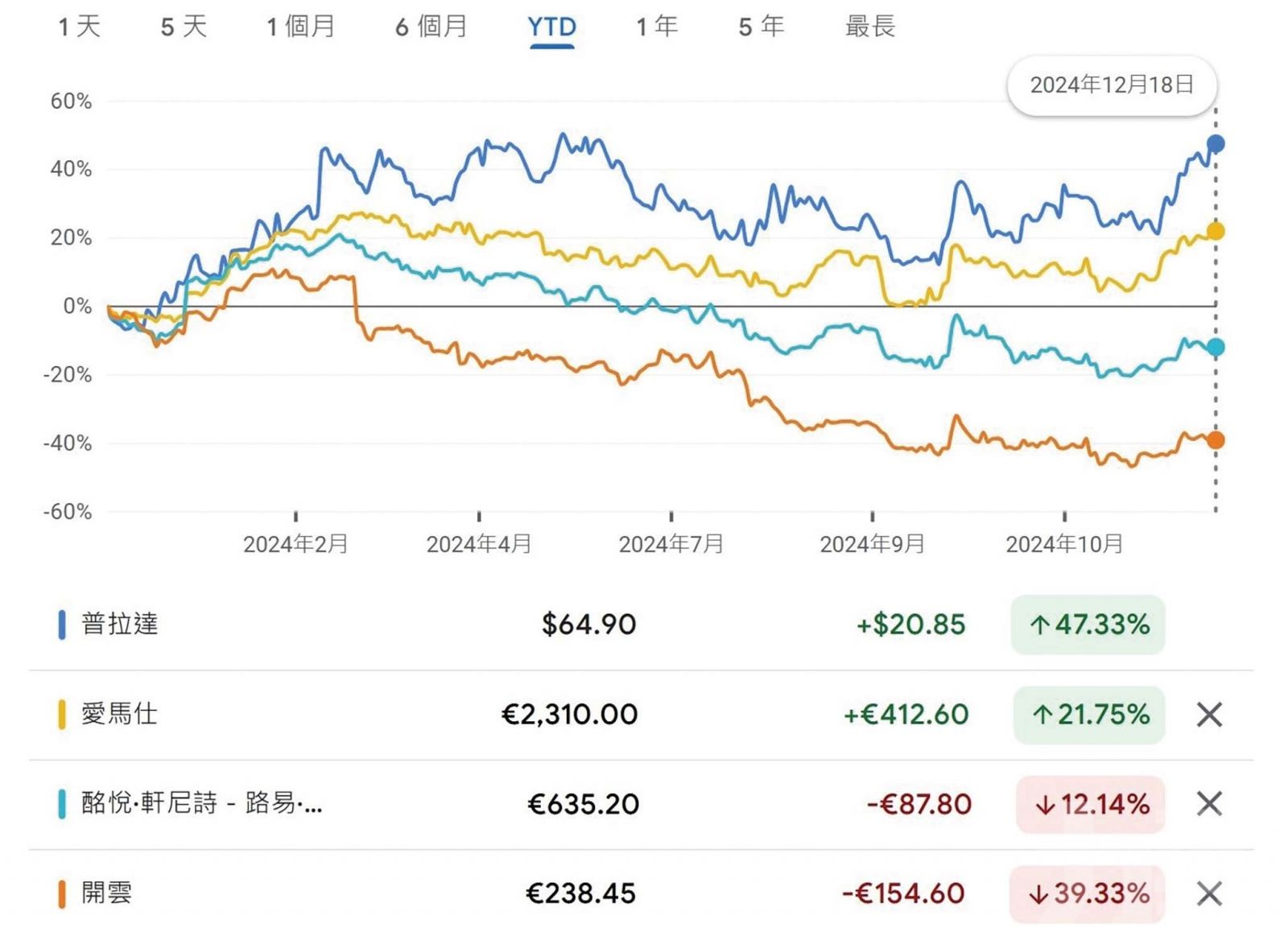This screenshot has height=936, width=1288.
Task: Open the 酩悅·軒尼詩 - 路易 stock row
Action: [641, 804]
